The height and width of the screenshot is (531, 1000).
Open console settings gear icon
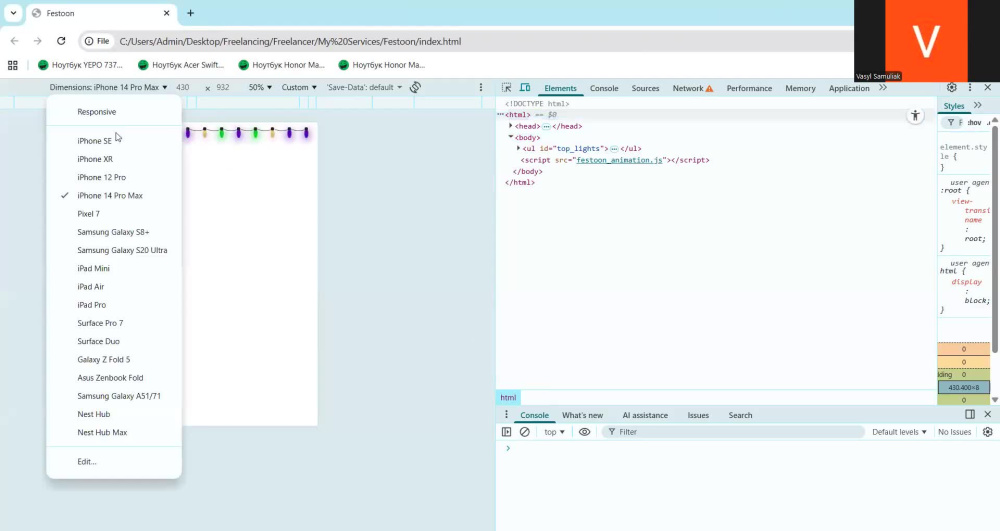pos(987,432)
